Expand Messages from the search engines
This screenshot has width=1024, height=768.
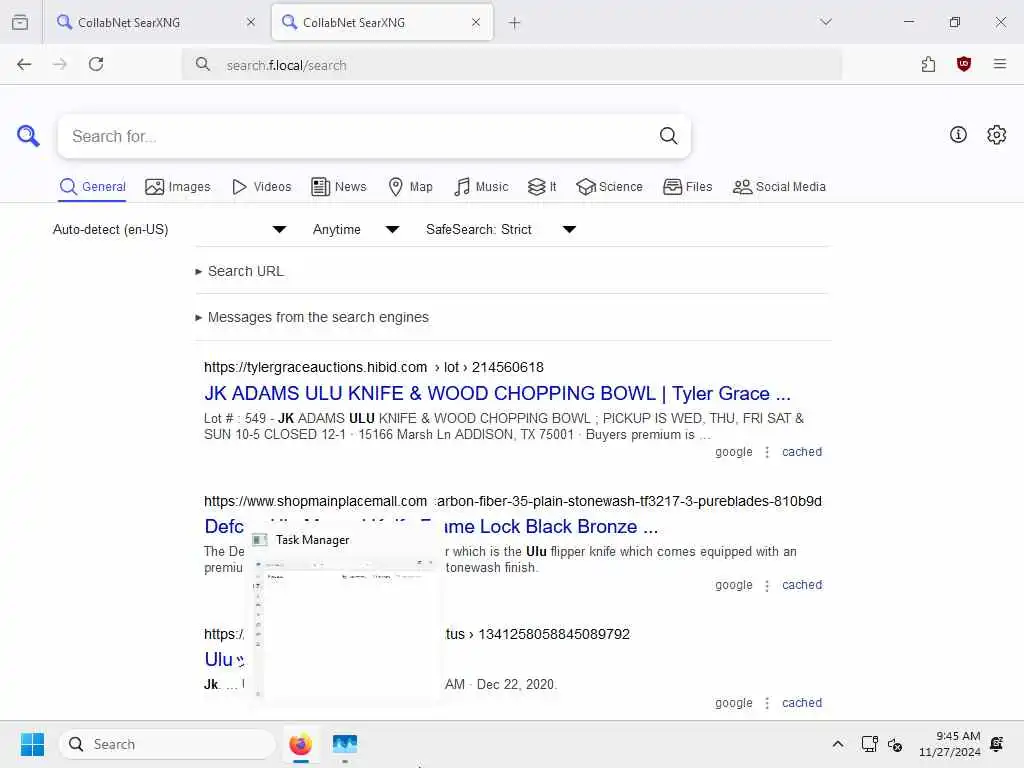pyautogui.click(x=312, y=317)
